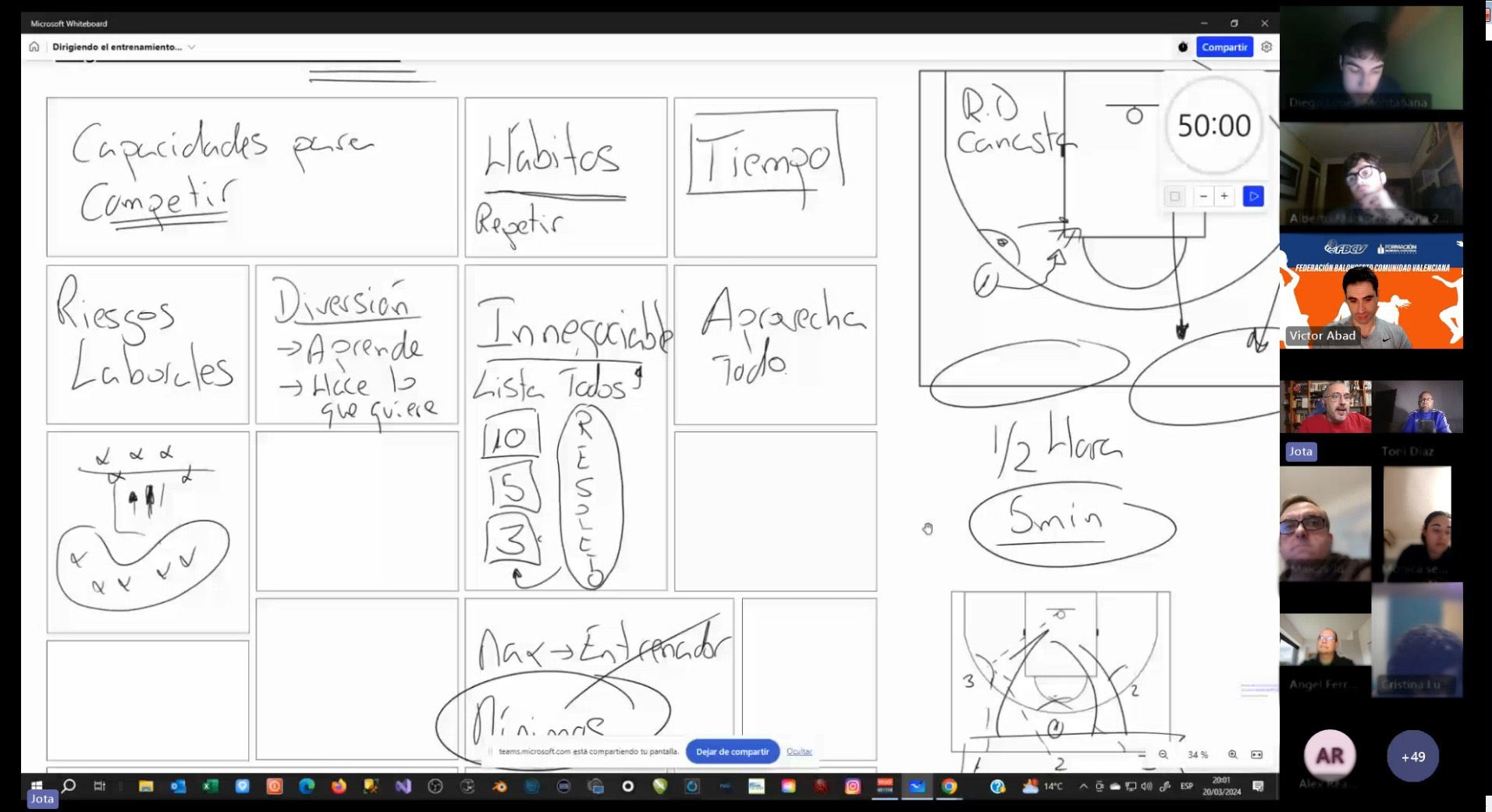Switch to Whiteboard taskbar app

[x=917, y=786]
